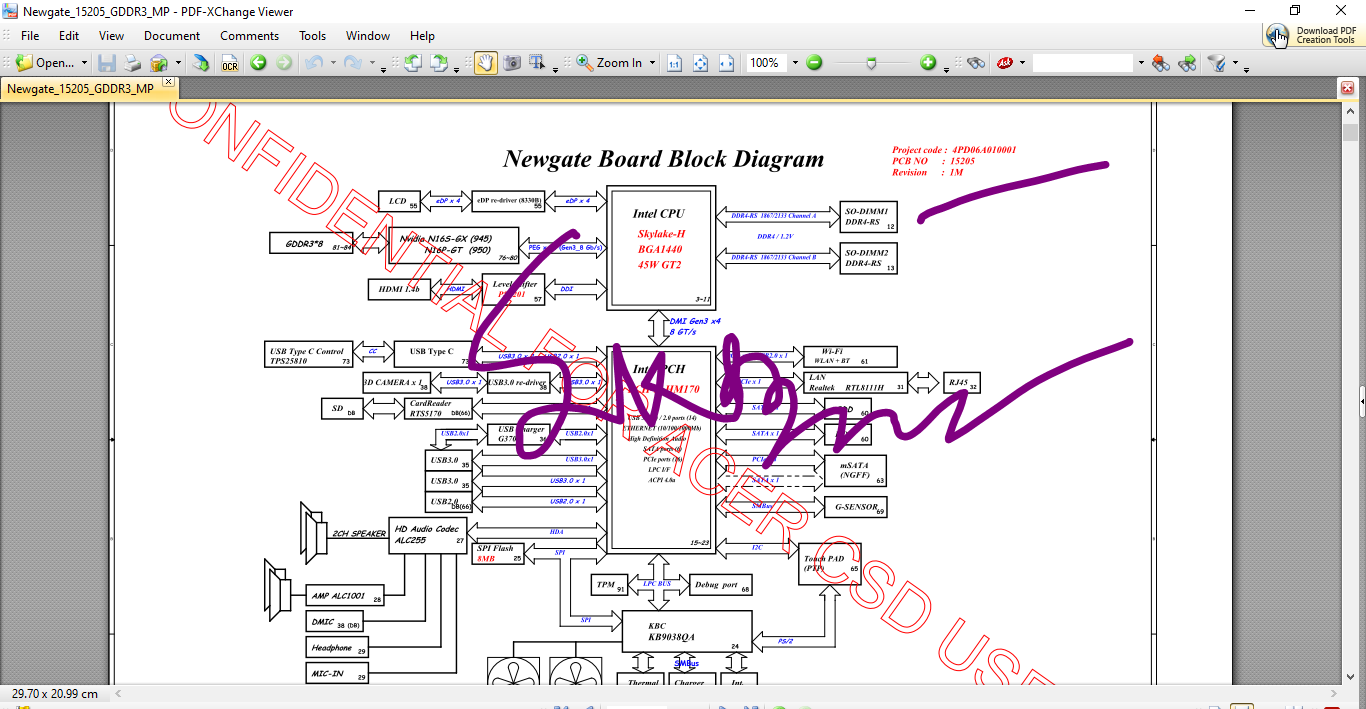Fit the whole page in window

(700, 63)
